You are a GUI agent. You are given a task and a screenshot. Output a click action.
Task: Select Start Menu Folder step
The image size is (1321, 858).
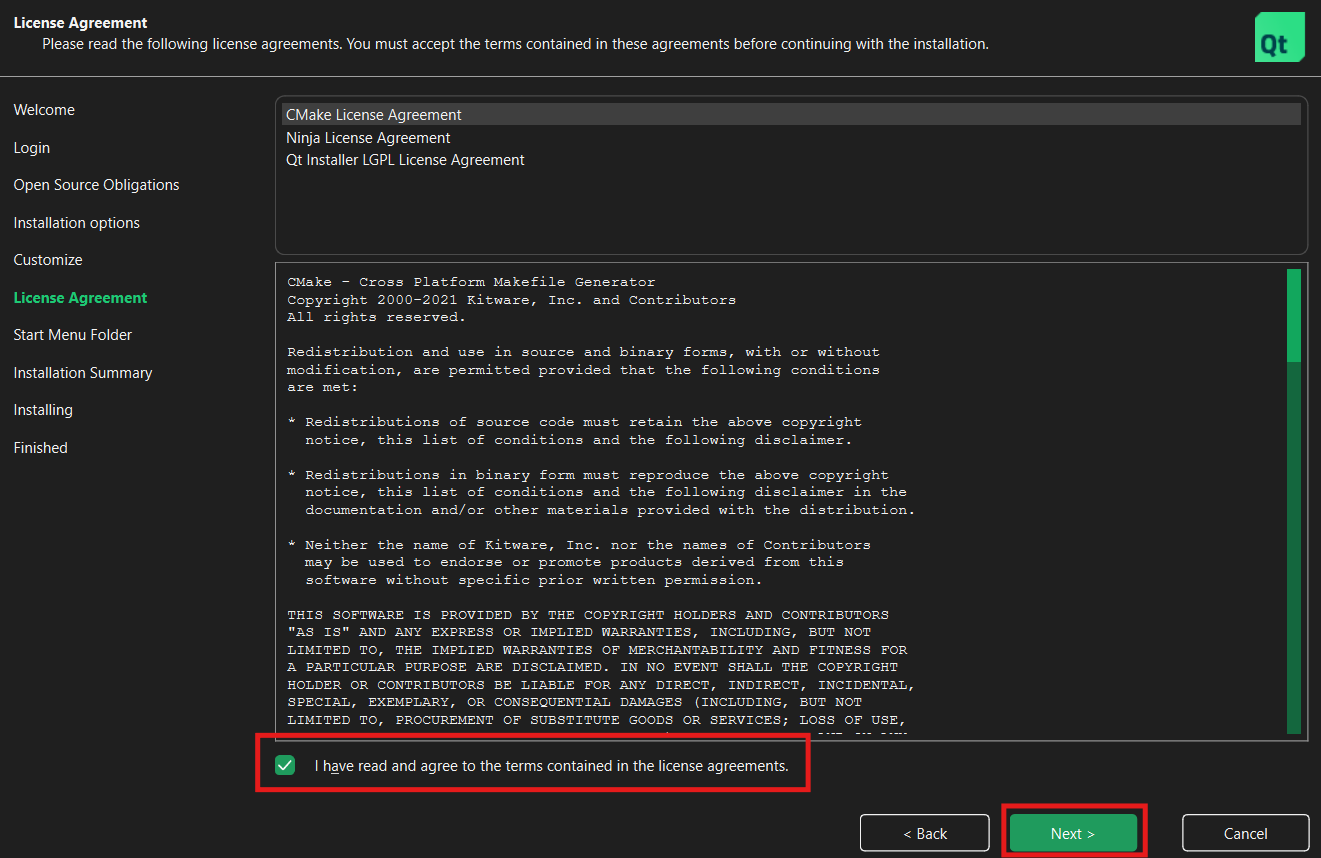point(73,335)
